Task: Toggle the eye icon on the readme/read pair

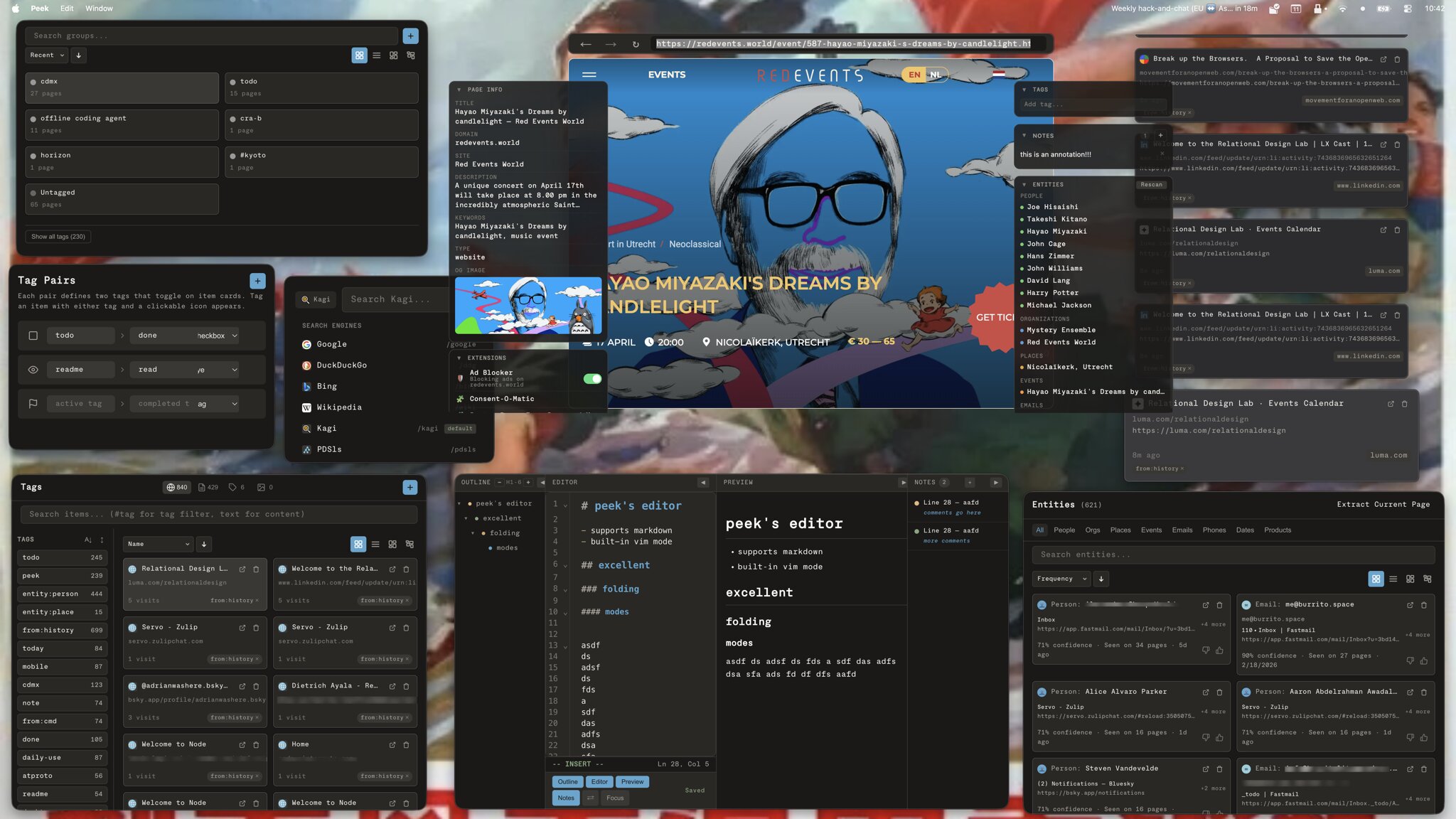Action: tap(33, 370)
